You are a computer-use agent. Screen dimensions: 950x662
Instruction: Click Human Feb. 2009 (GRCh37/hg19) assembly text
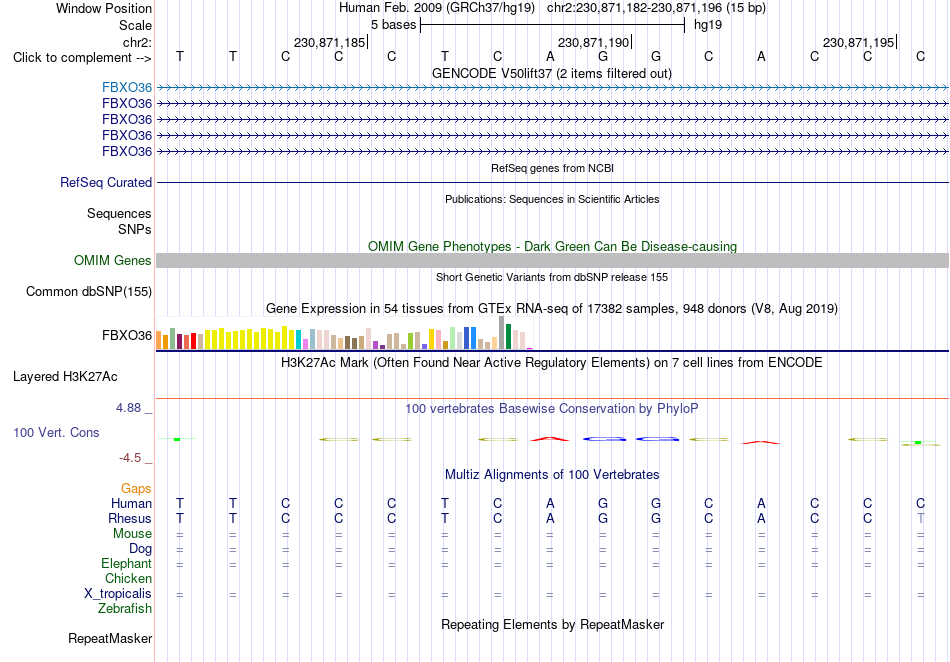coord(437,8)
